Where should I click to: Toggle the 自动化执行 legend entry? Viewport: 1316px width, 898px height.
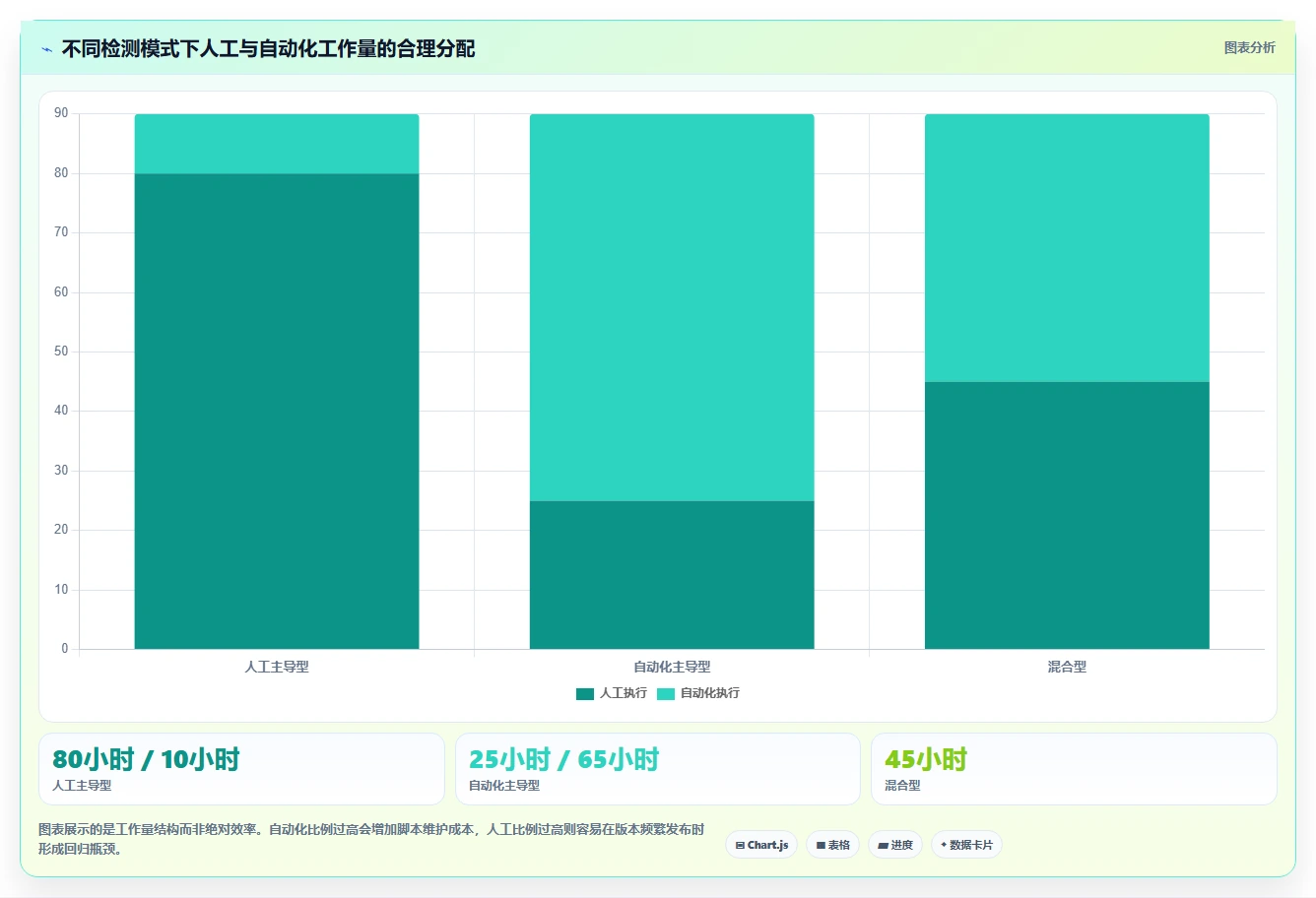pos(698,693)
